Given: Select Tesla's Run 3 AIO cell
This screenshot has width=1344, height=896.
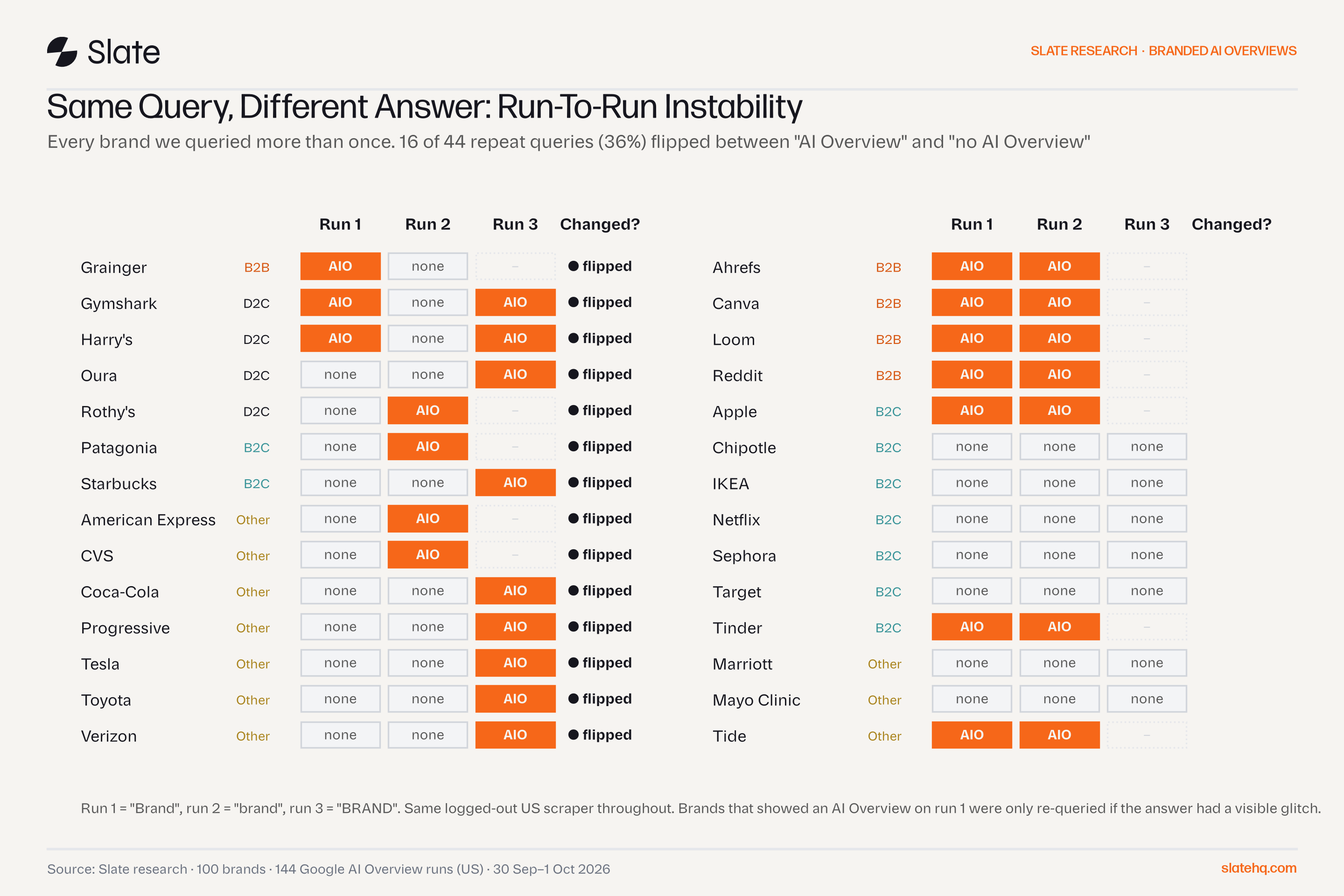Looking at the screenshot, I should coord(515,663).
